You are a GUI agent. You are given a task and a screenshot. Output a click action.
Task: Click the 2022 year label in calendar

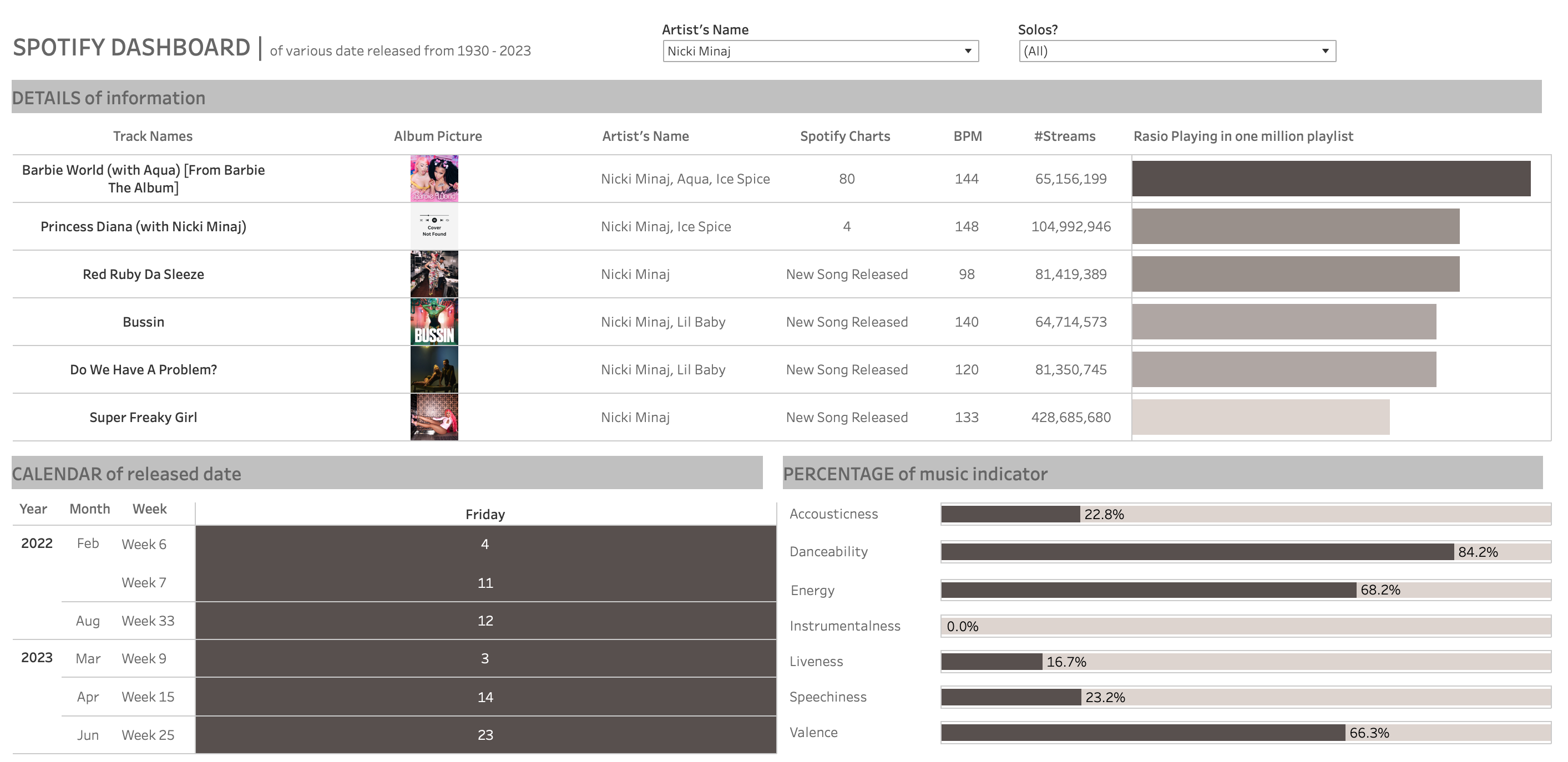pyautogui.click(x=37, y=543)
